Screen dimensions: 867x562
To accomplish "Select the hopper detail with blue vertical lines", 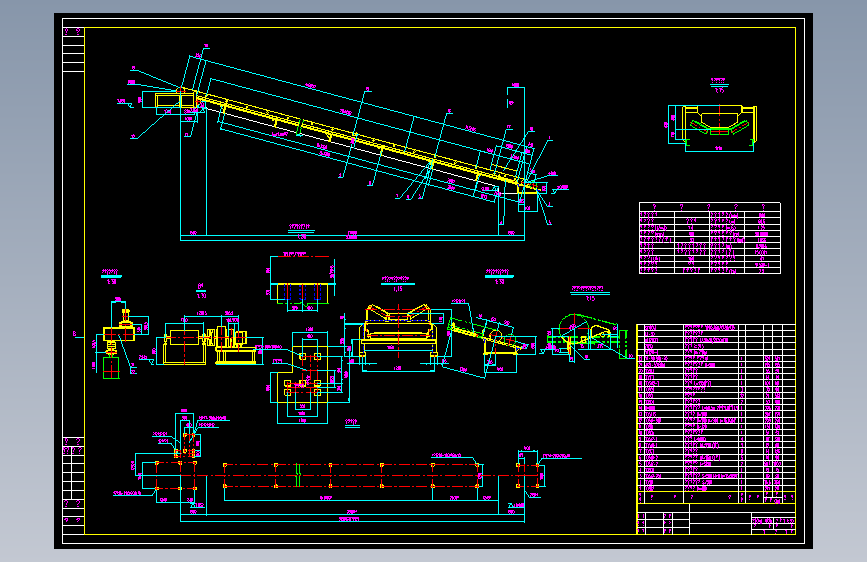I will [302, 282].
